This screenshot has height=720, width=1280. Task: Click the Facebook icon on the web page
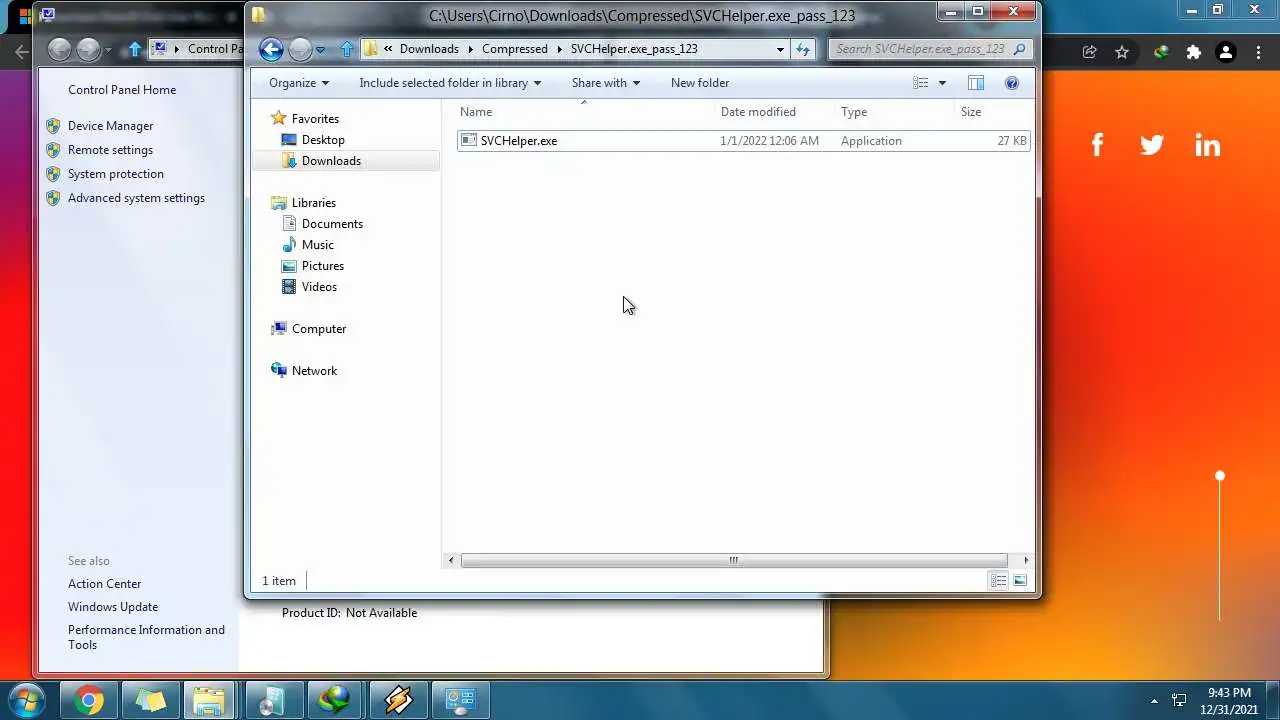coord(1097,146)
